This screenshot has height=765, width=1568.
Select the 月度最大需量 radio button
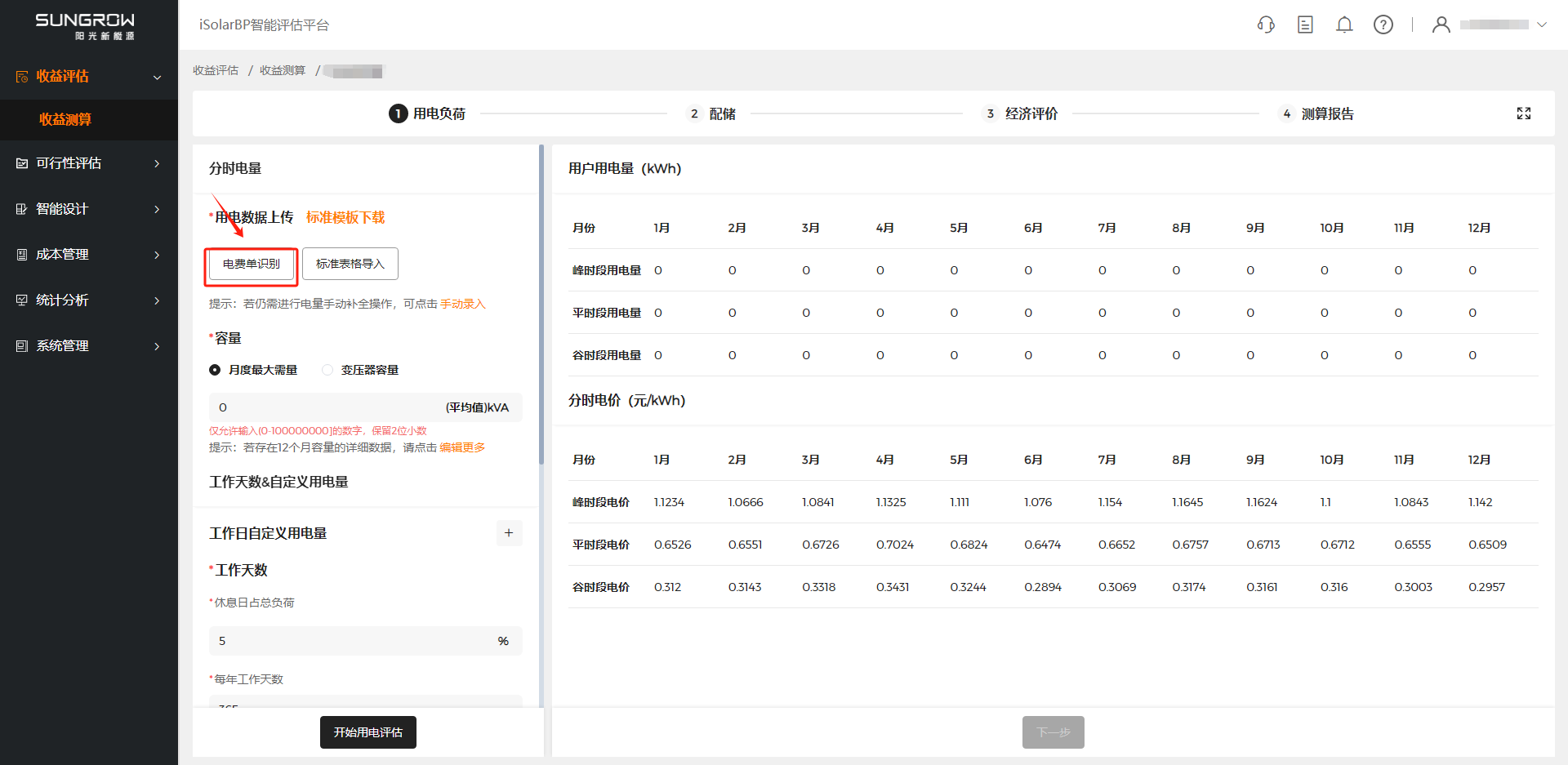point(215,370)
